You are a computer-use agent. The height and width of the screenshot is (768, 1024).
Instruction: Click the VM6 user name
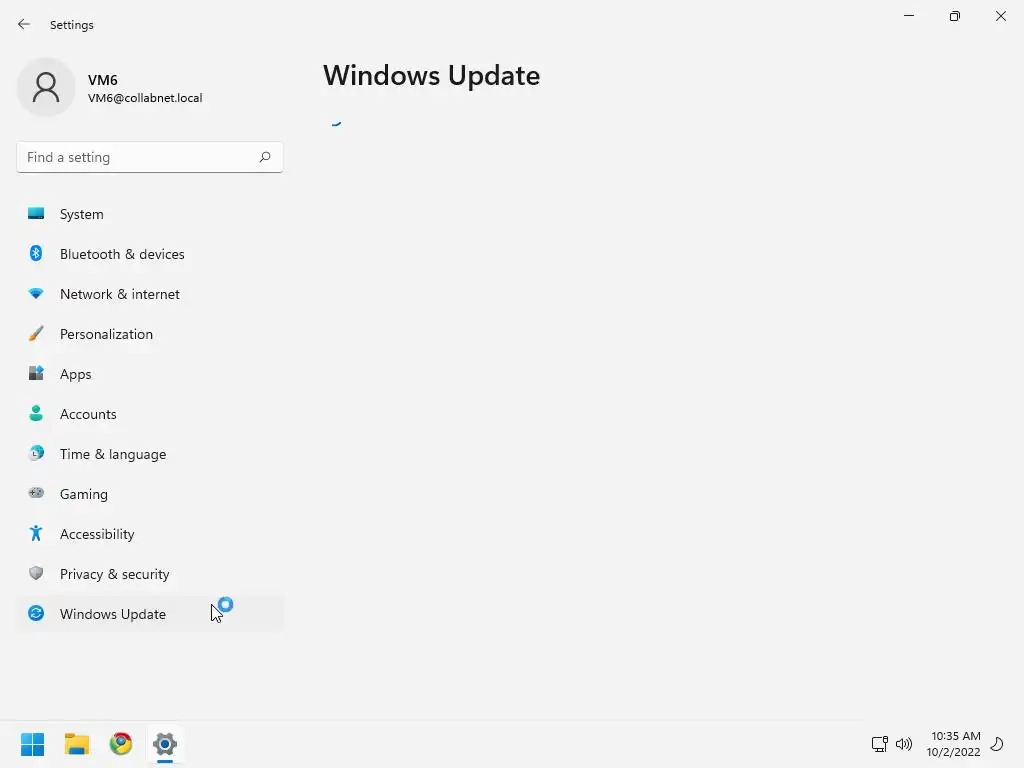(103, 80)
